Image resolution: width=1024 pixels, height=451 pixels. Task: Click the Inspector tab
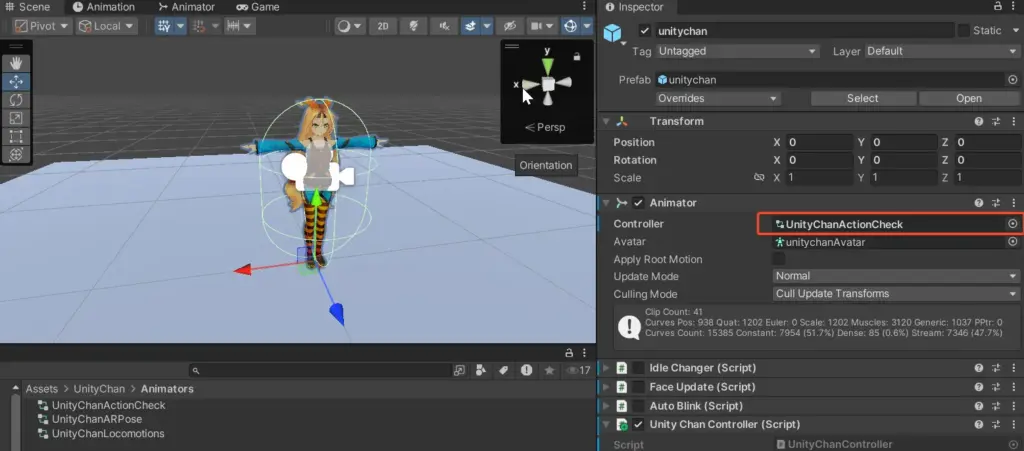[x=635, y=7]
